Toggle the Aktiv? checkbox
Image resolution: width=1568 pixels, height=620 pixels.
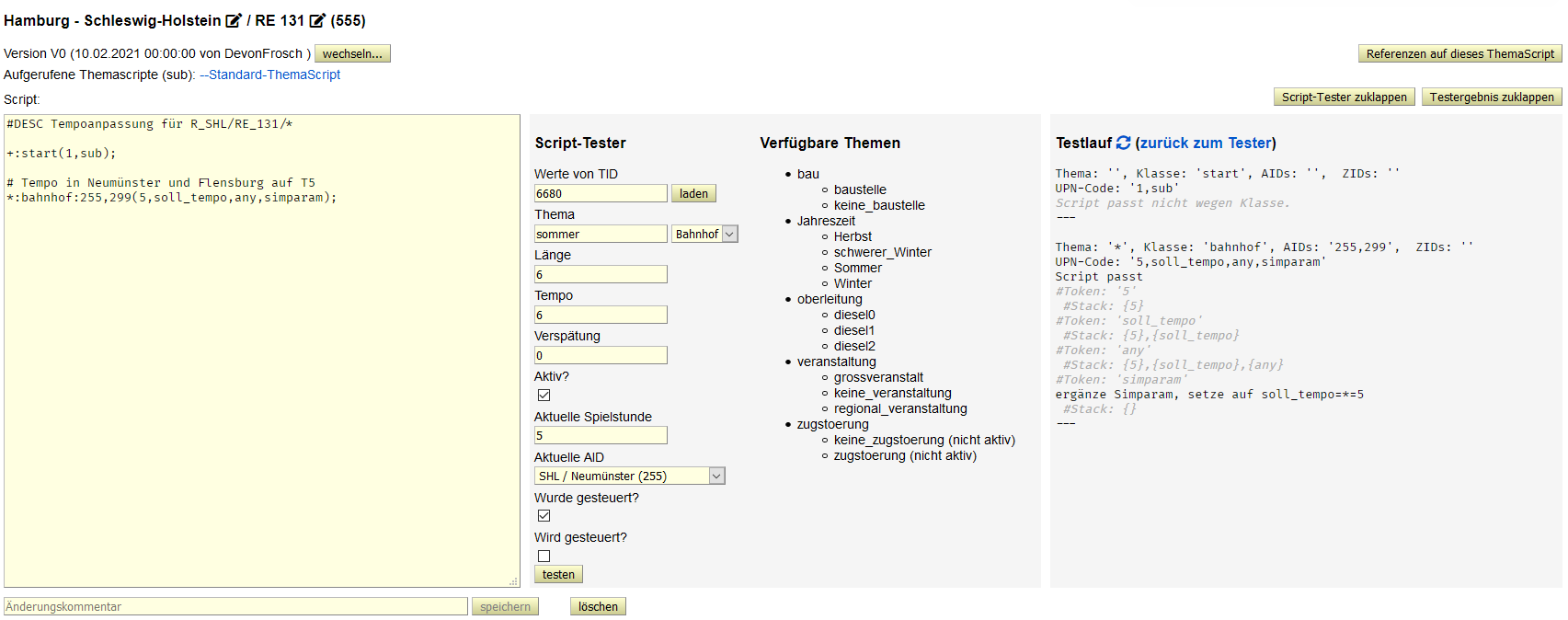click(x=544, y=395)
